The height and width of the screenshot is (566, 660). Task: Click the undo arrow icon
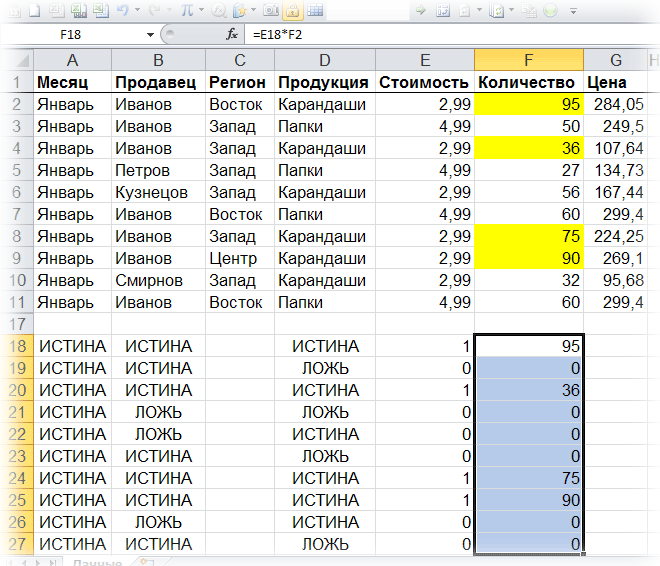pyautogui.click(x=122, y=10)
